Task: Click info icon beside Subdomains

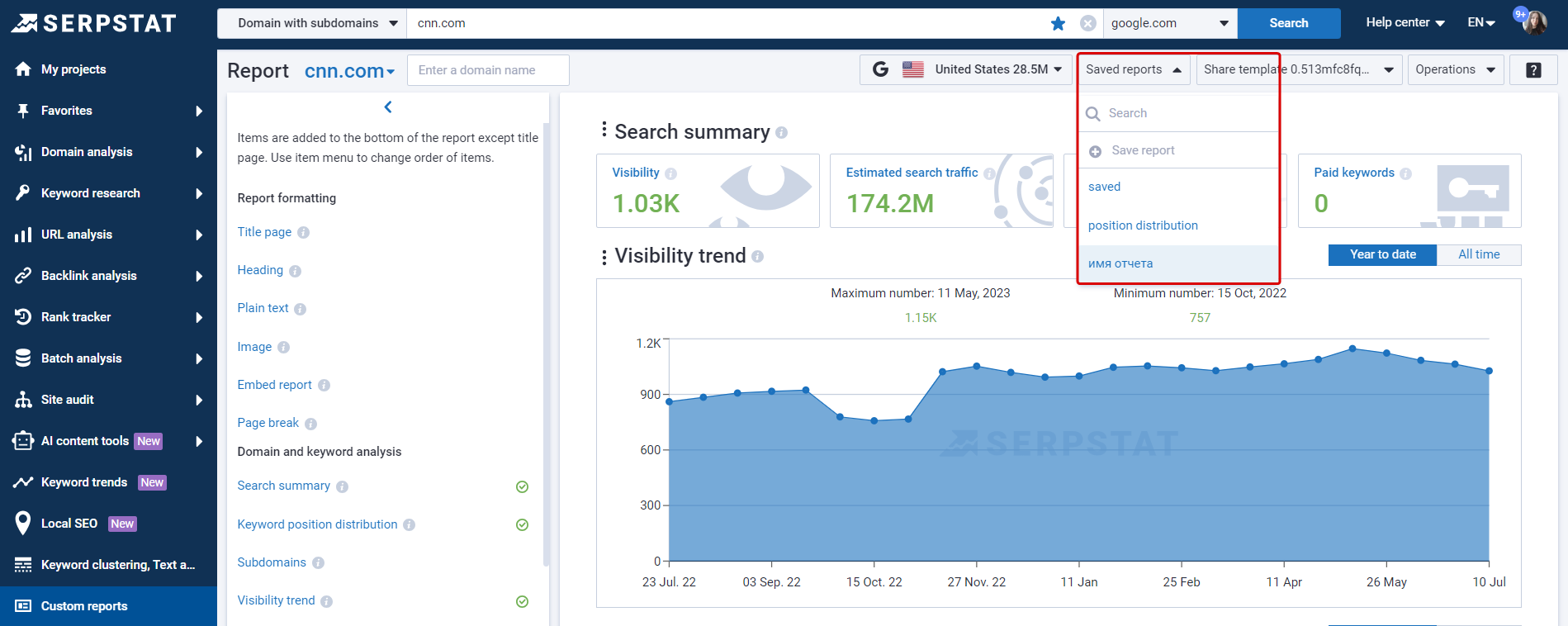Action: 318,563
